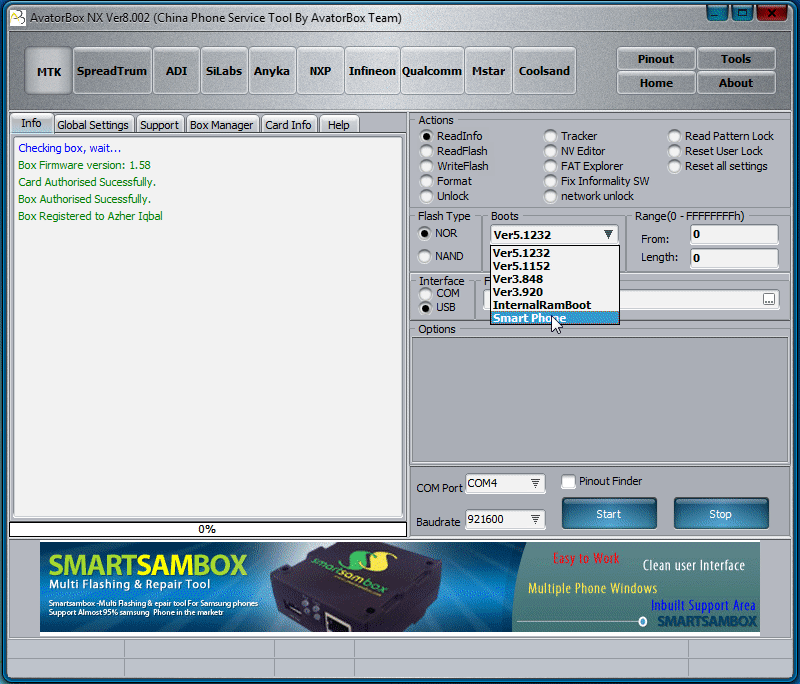Viewport: 800px width, 684px height.
Task: Choose the Read Pattern Lock action
Action: pos(721,136)
